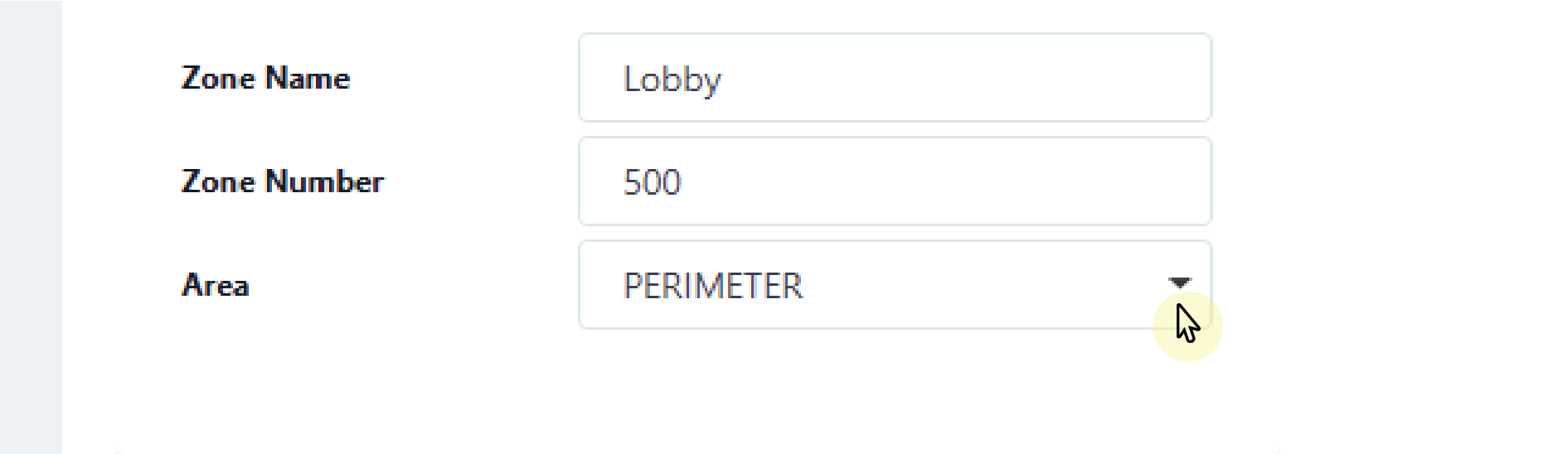Click the Zone Name input field
The image size is (1568, 454).
point(894,78)
